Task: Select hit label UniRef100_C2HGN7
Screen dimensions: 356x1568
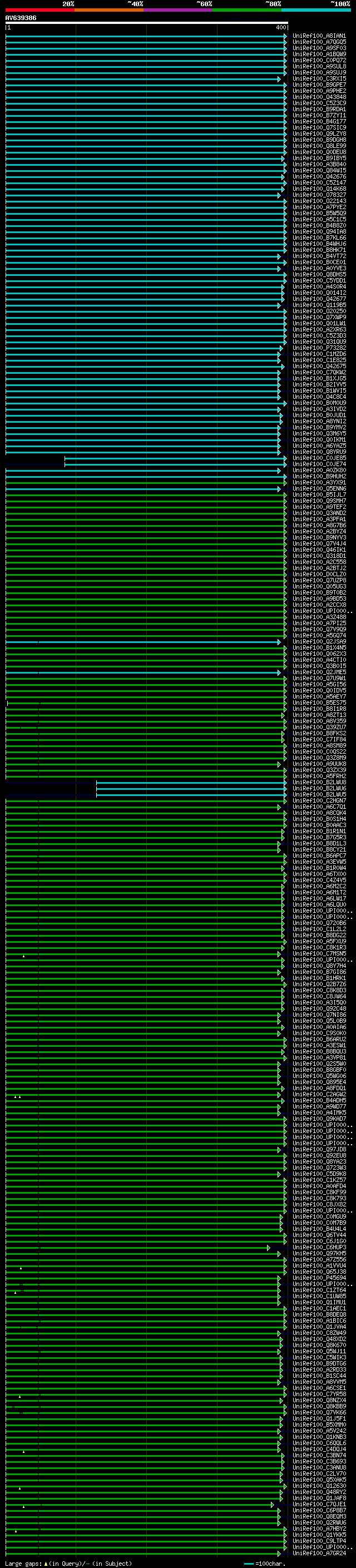Action: click(319, 801)
